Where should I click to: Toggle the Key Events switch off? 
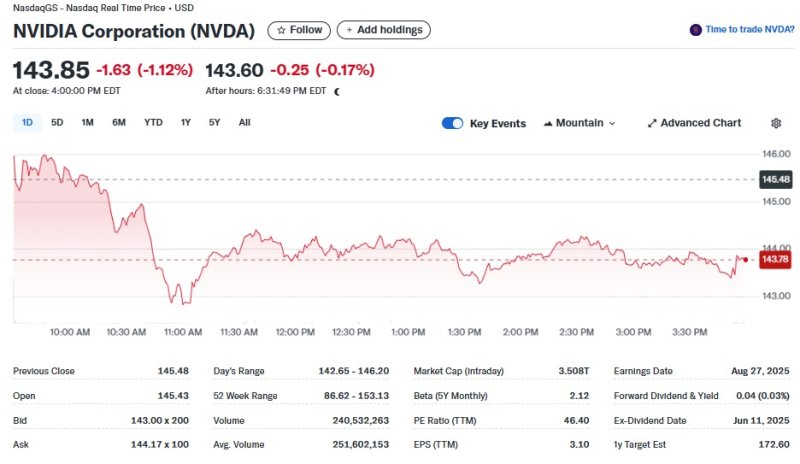tap(452, 123)
